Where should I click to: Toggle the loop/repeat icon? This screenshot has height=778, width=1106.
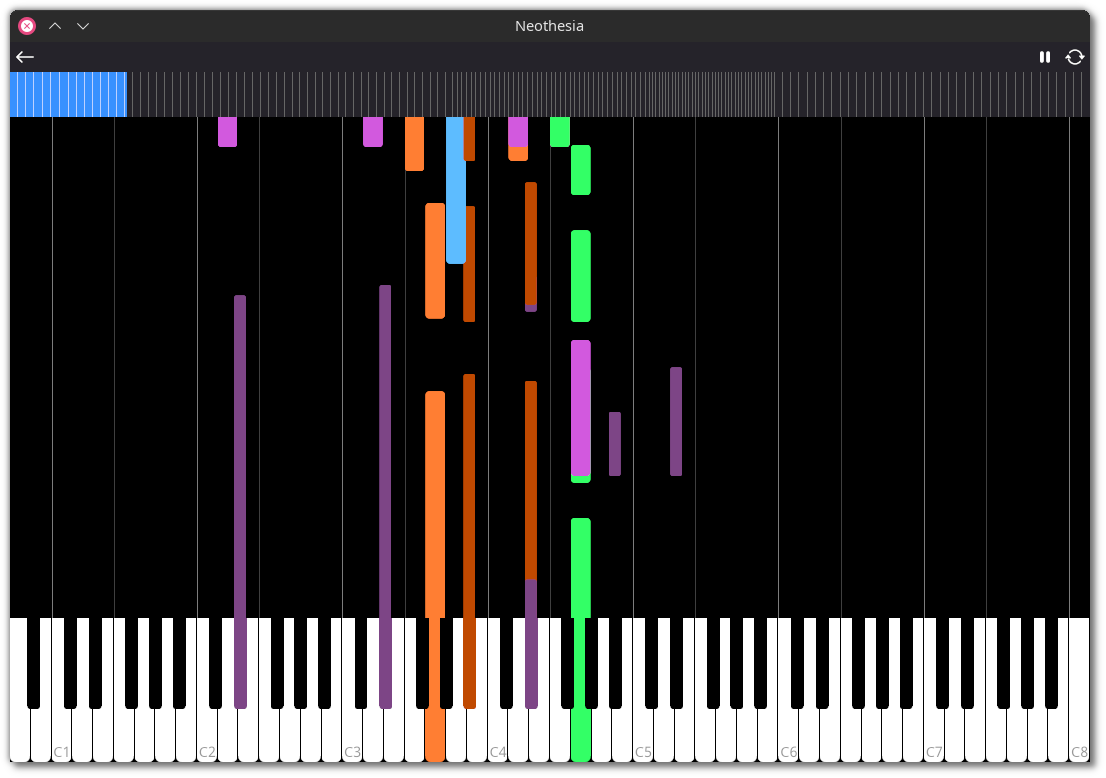1075,57
